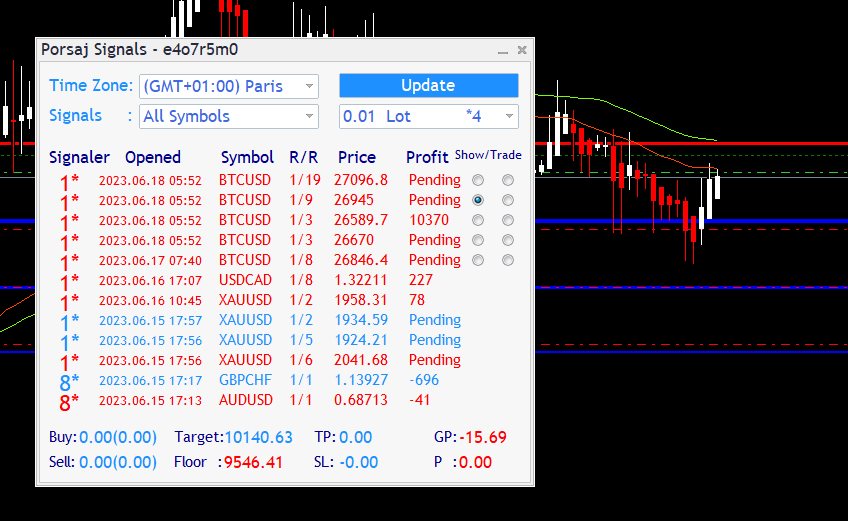The height and width of the screenshot is (521, 848).
Task: Click the P value 0.00
Action: pyautogui.click(x=475, y=463)
